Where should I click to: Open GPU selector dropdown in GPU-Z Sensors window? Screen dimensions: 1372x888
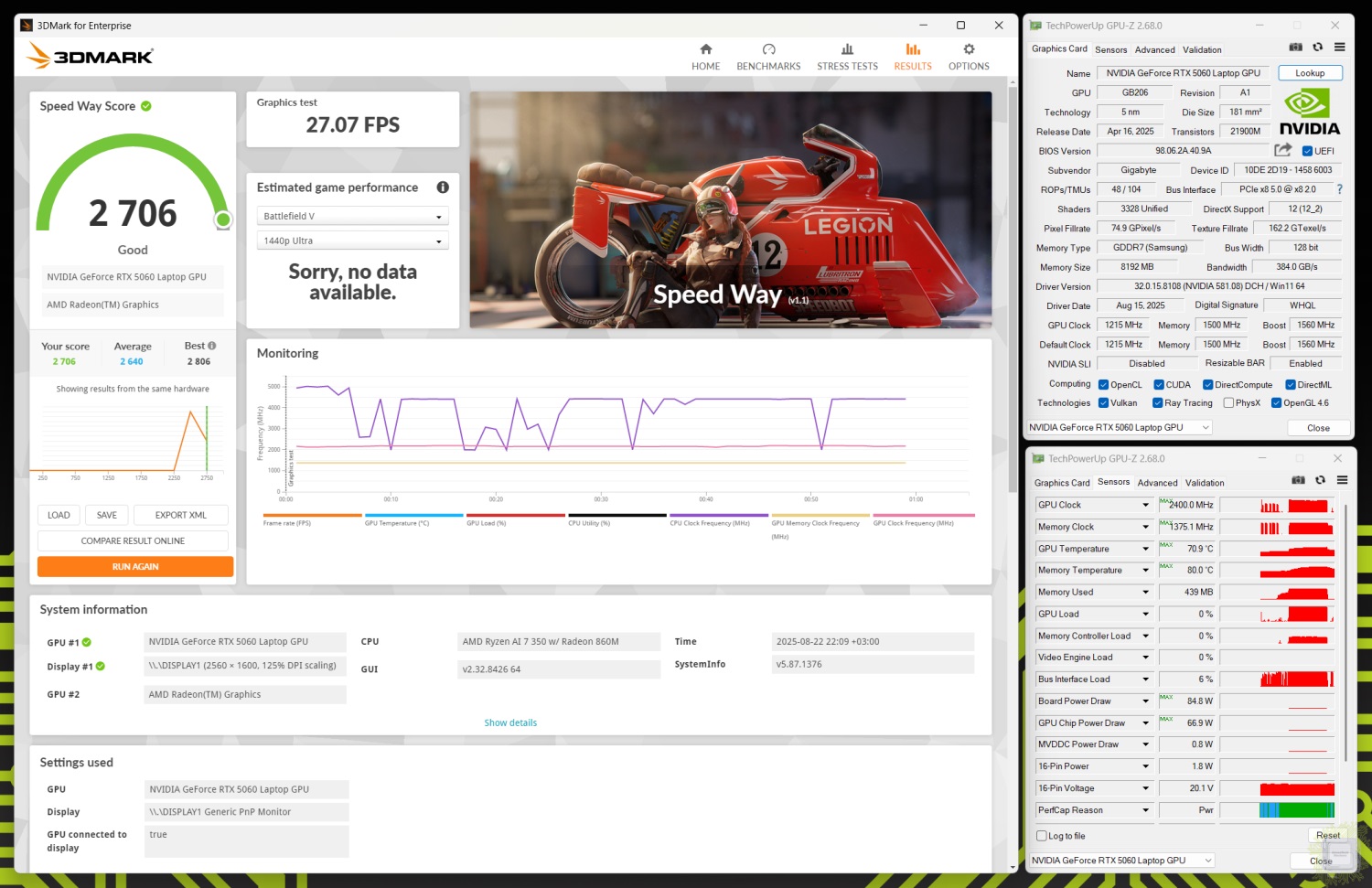tap(1121, 861)
